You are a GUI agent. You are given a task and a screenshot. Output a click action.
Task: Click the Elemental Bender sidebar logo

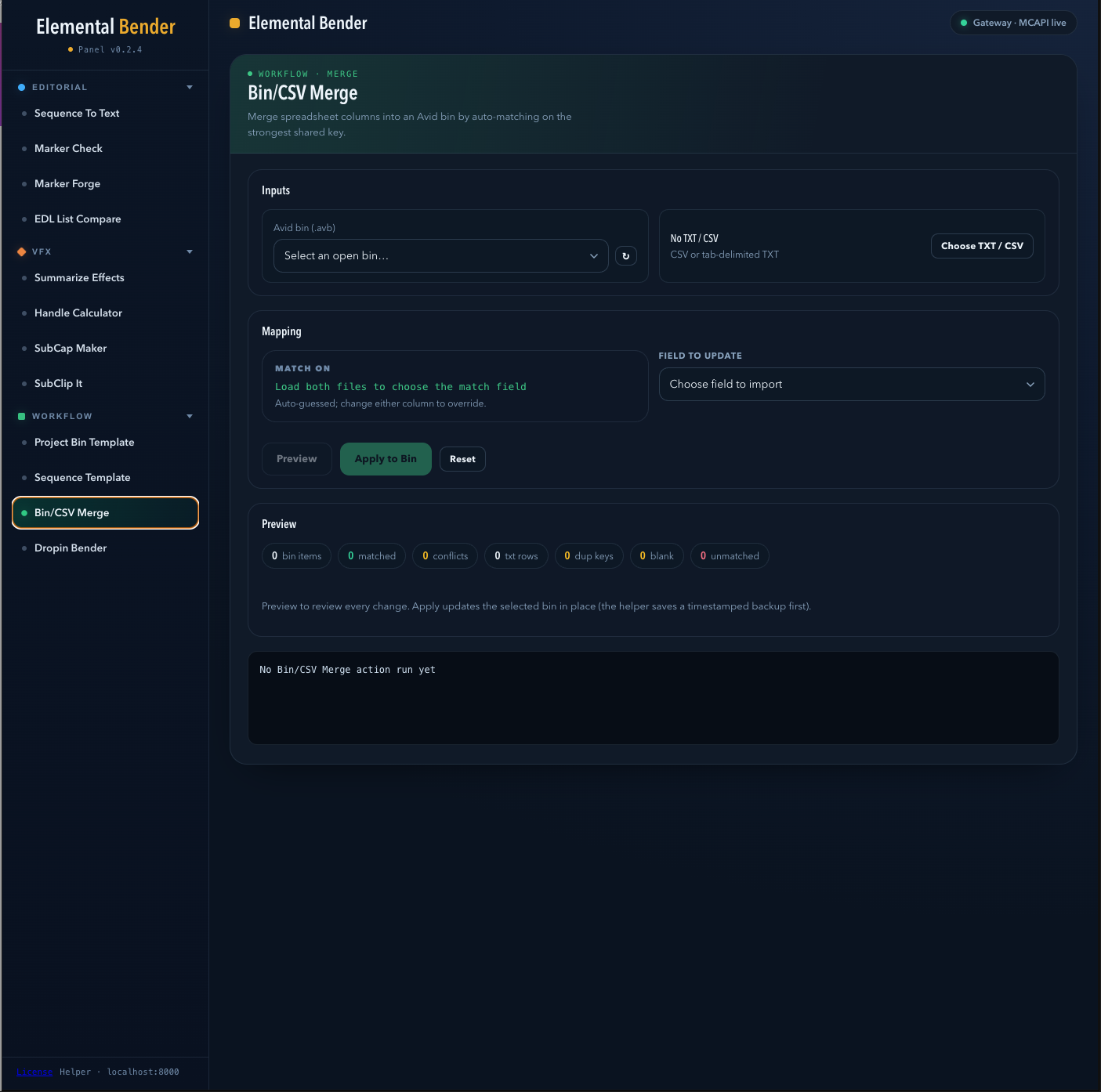pos(106,27)
